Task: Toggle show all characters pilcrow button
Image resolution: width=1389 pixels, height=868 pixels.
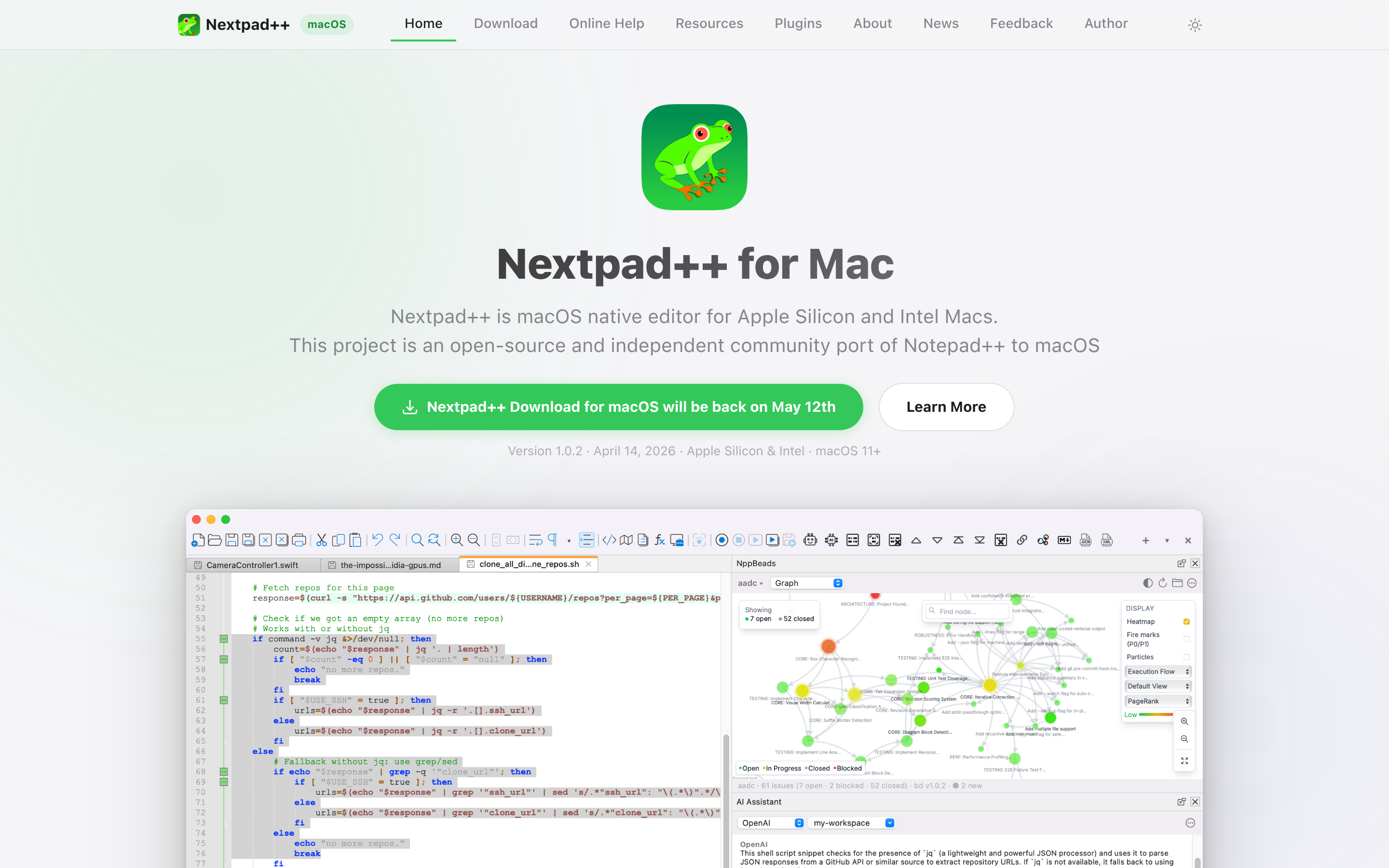Action: [553, 540]
